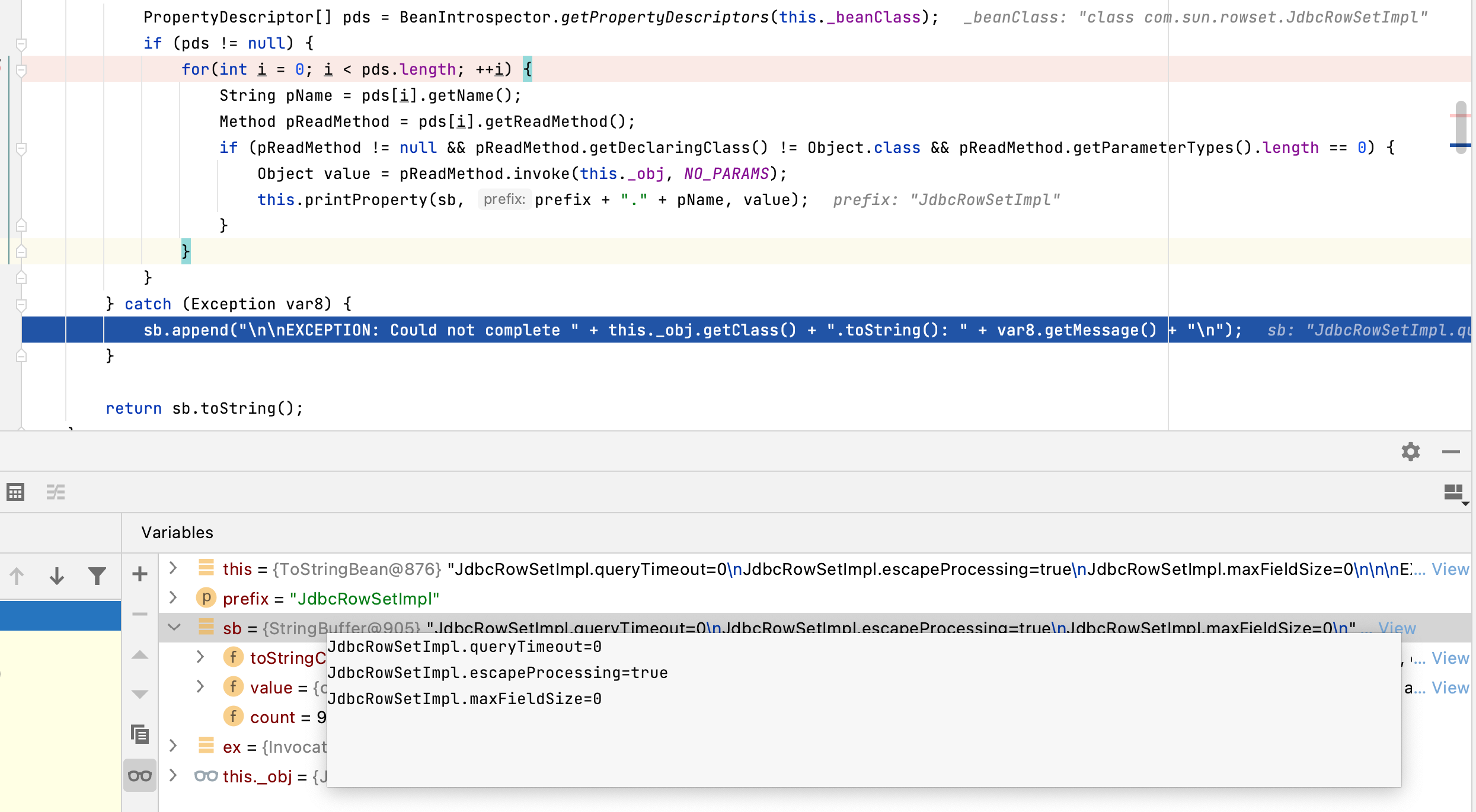
Task: Click the New Watch plus icon
Action: coord(140,574)
